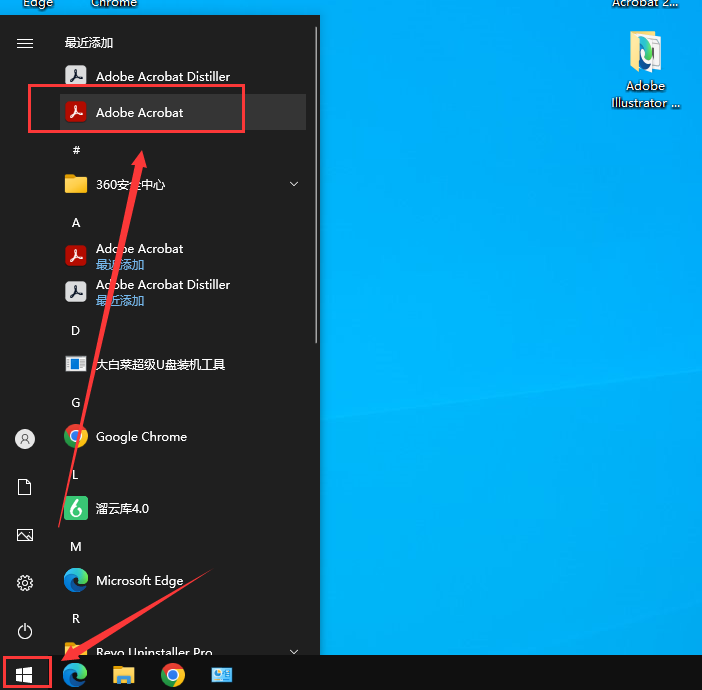This screenshot has height=690, width=702.
Task: Click the Windows Start button
Action: click(x=25, y=675)
